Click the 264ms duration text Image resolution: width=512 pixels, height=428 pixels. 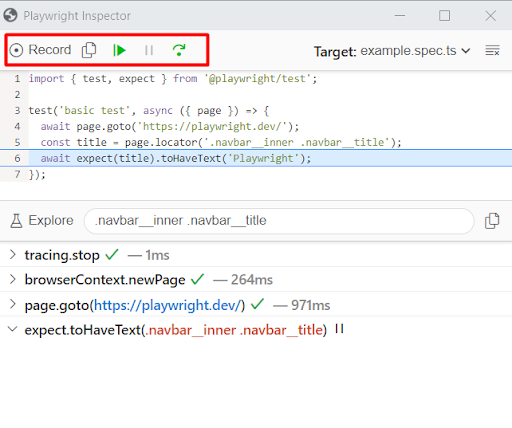252,280
